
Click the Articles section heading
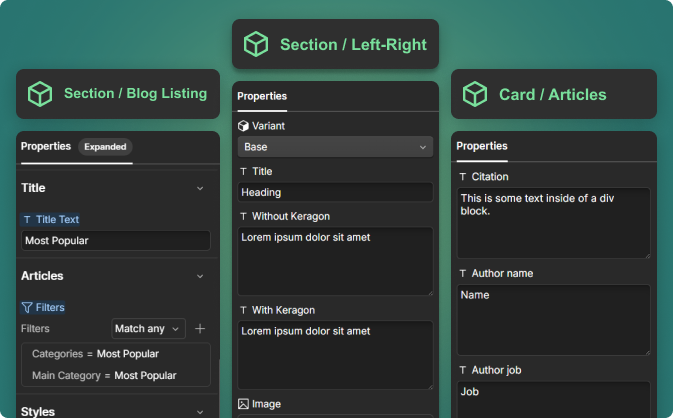pos(42,276)
